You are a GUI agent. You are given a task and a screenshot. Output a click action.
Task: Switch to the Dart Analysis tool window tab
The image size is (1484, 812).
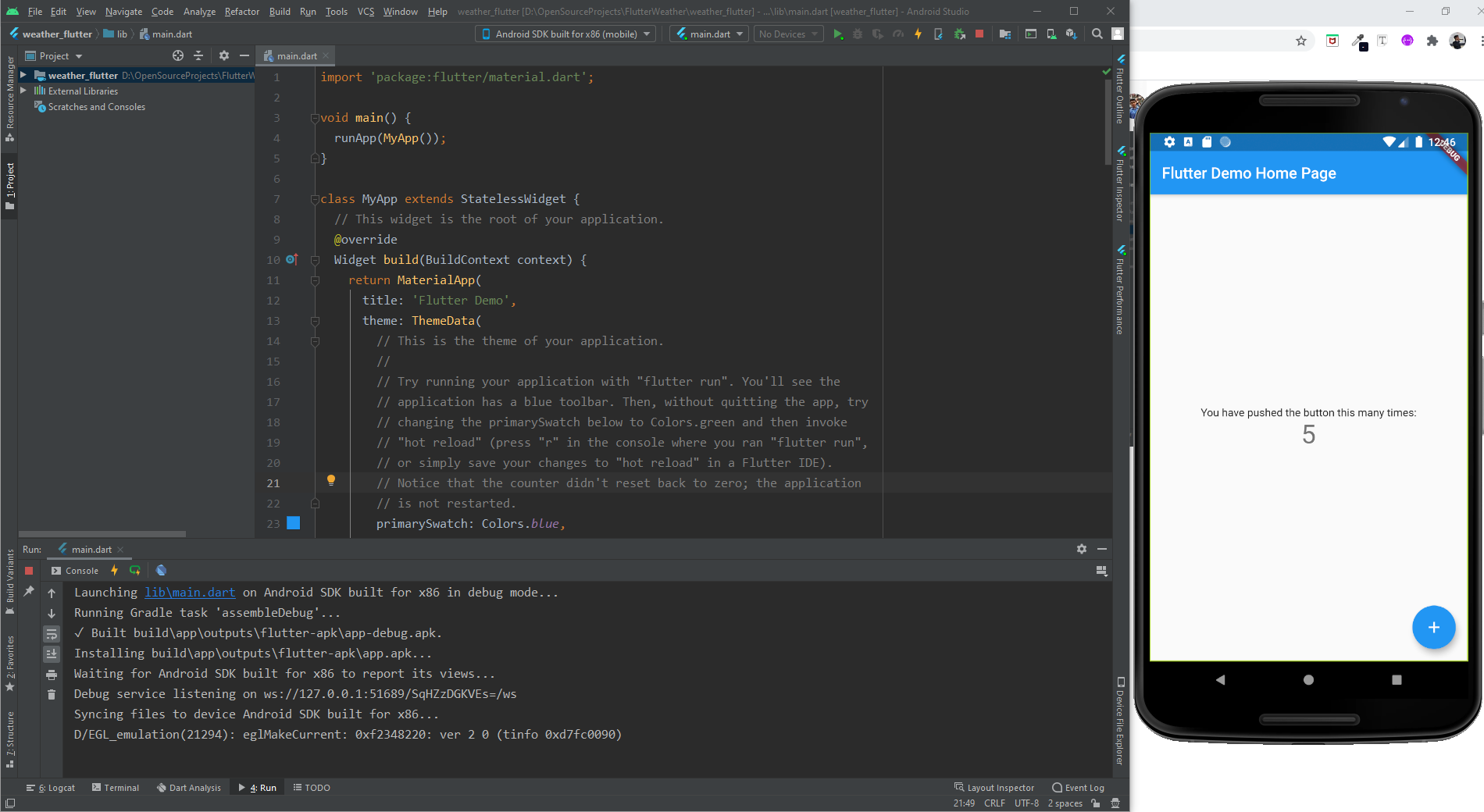tap(188, 788)
